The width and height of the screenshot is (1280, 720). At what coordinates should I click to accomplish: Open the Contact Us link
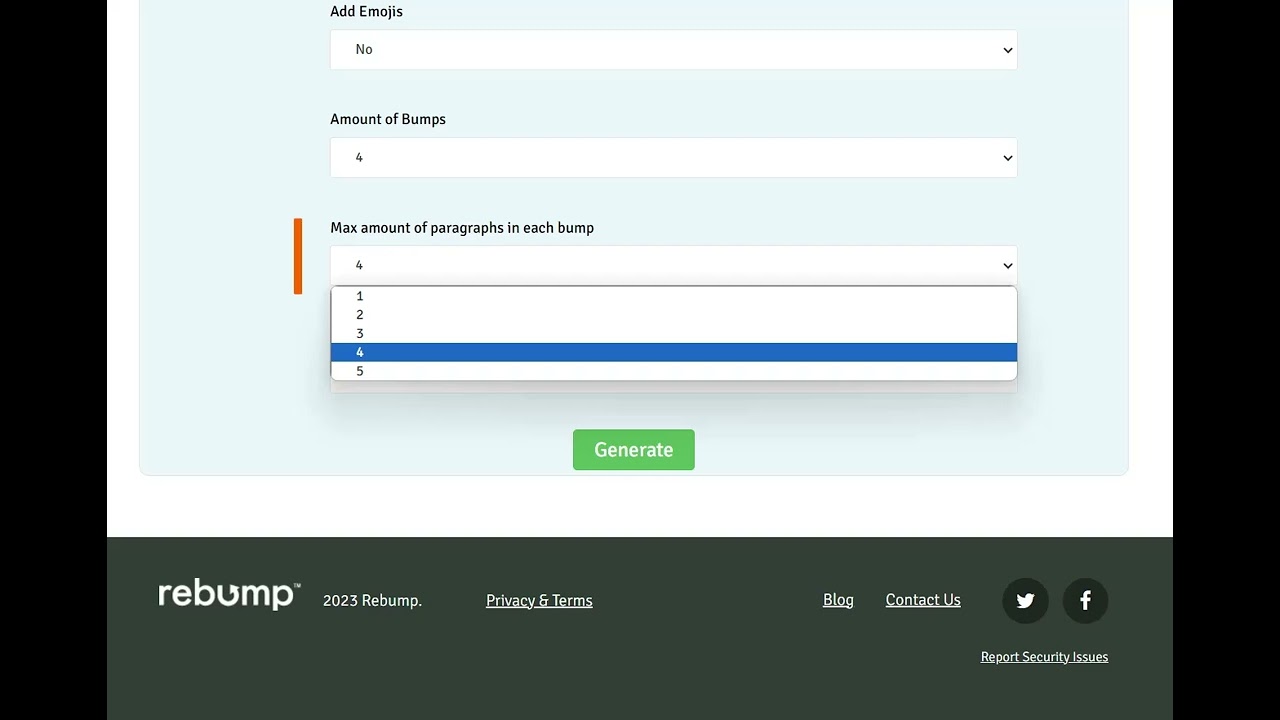click(x=923, y=600)
